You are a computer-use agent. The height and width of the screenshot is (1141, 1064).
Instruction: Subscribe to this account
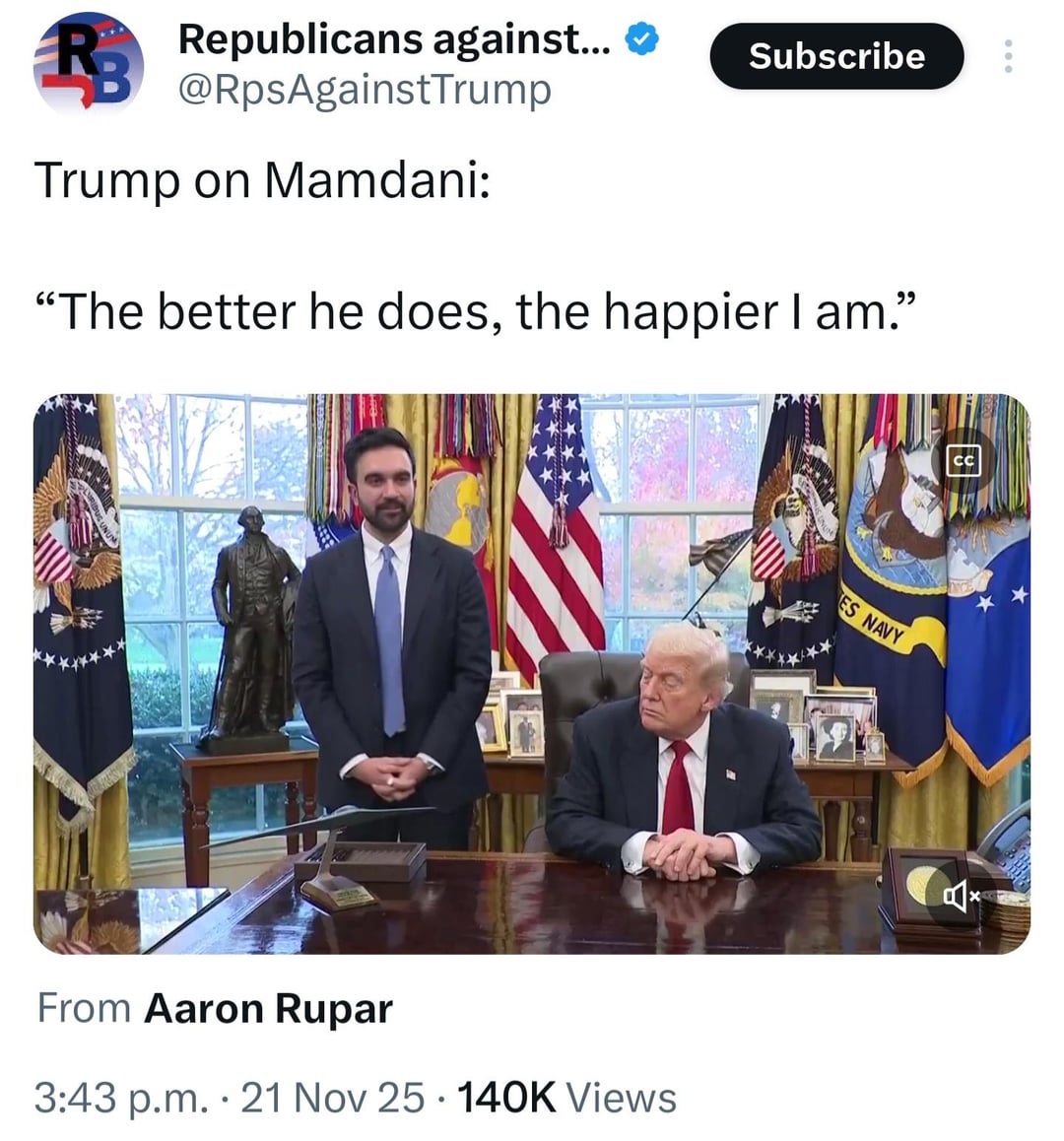tap(837, 56)
